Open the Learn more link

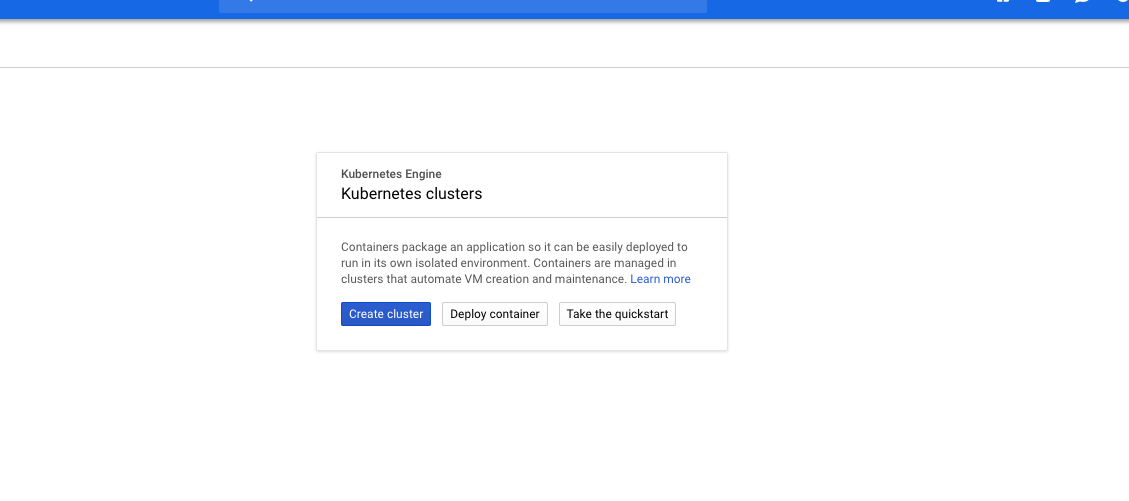(660, 279)
